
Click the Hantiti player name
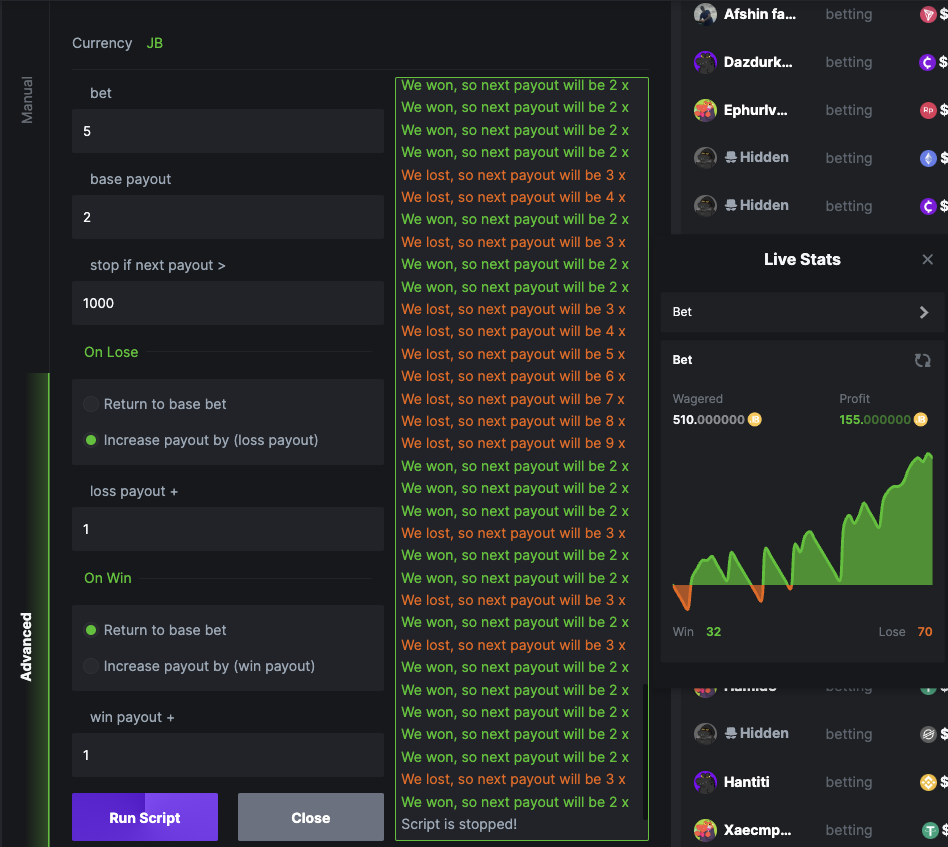tap(747, 782)
